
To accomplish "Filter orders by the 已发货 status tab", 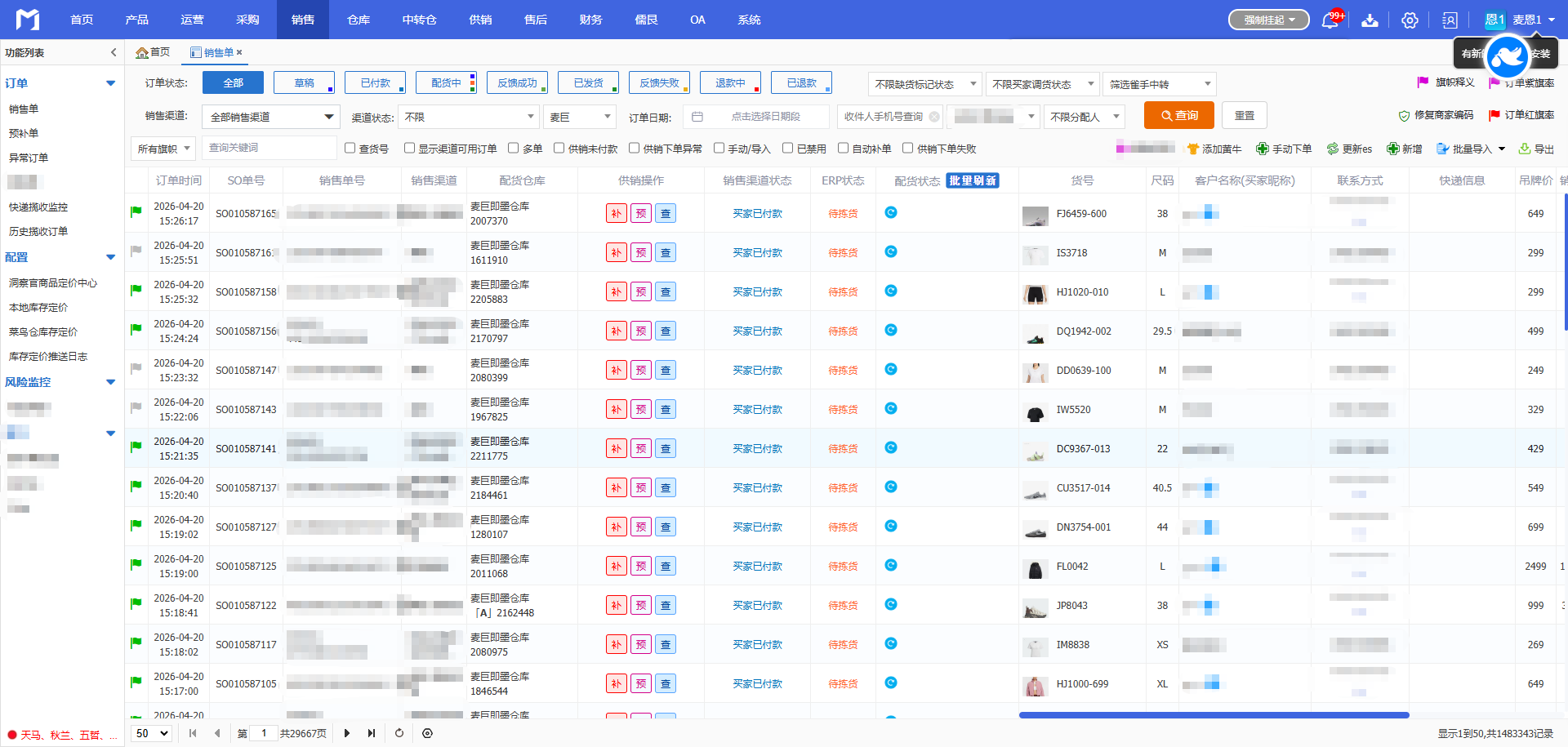I will (588, 83).
